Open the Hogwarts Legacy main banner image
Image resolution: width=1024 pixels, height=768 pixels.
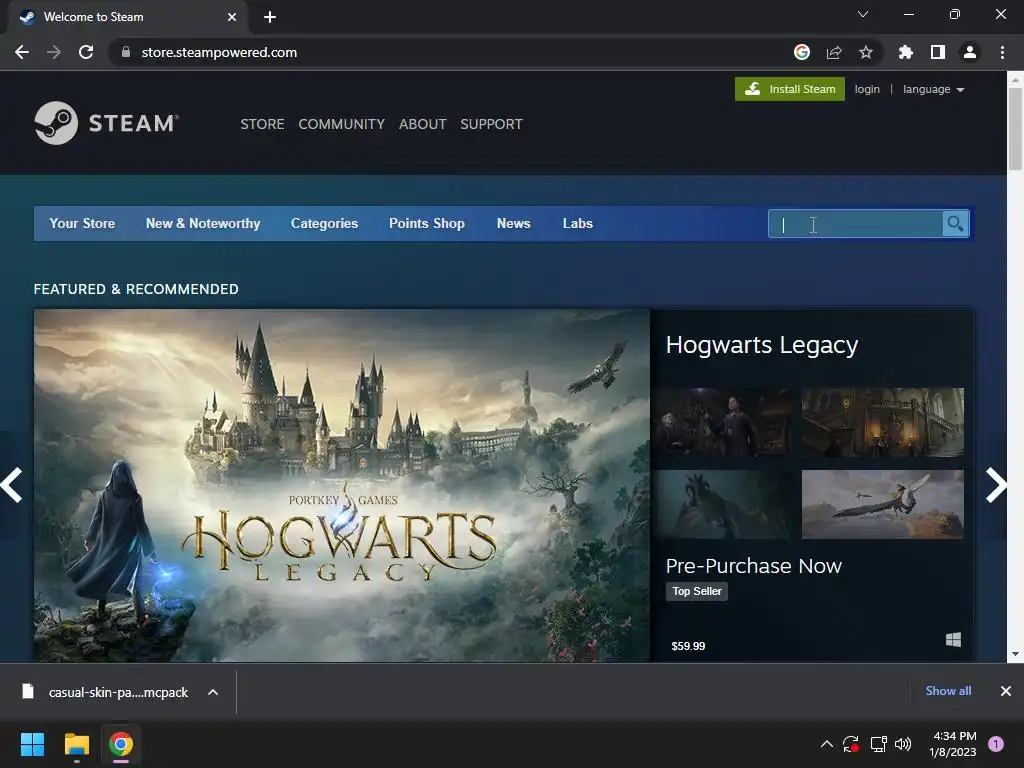pos(342,485)
